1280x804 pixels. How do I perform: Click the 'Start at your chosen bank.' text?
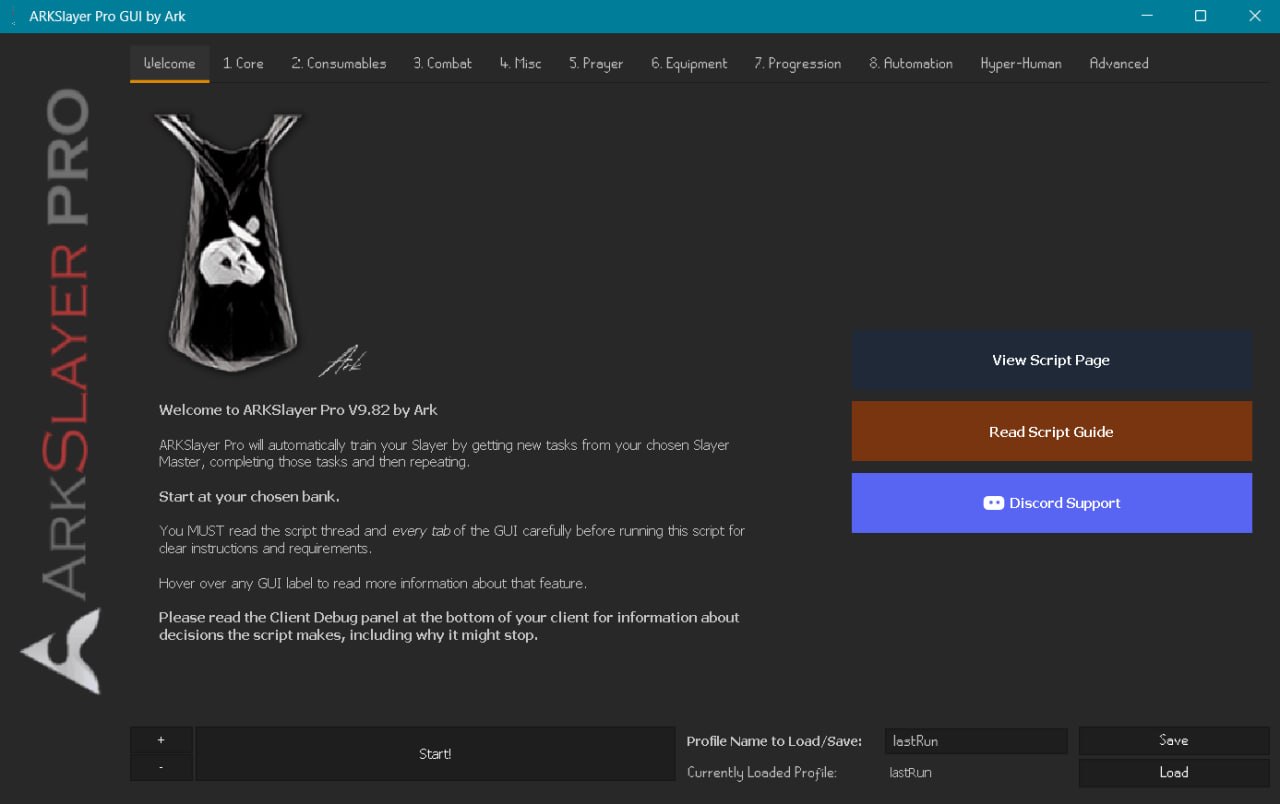[x=249, y=497]
